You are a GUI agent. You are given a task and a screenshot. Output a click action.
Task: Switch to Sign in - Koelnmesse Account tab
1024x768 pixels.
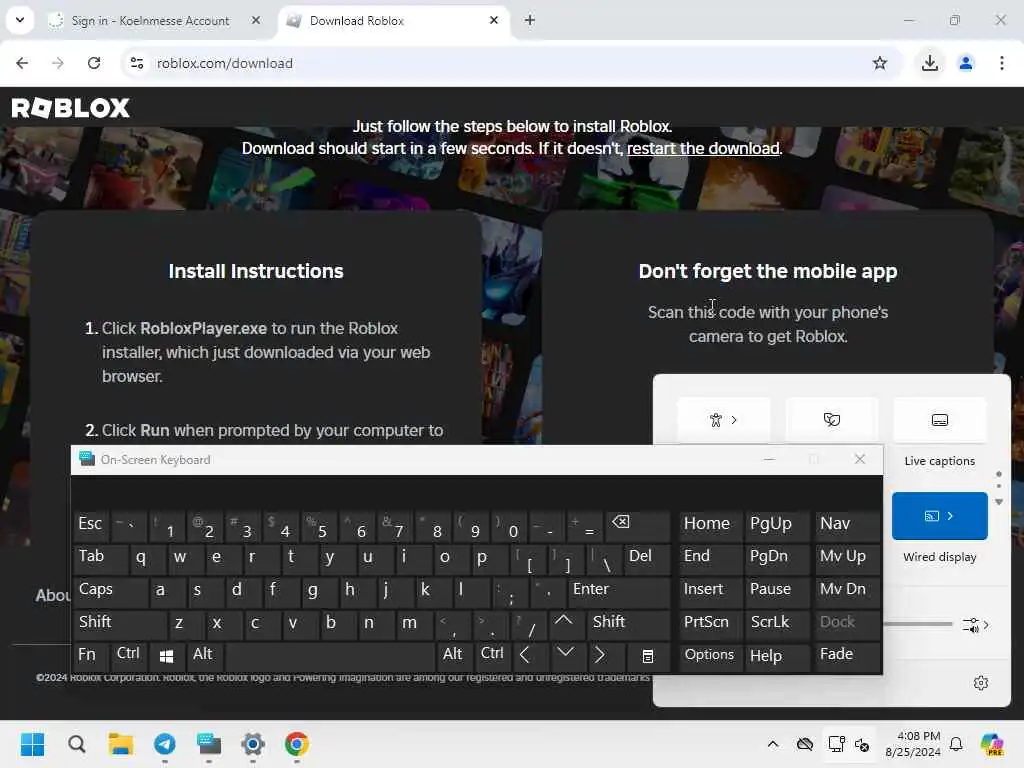click(x=151, y=20)
